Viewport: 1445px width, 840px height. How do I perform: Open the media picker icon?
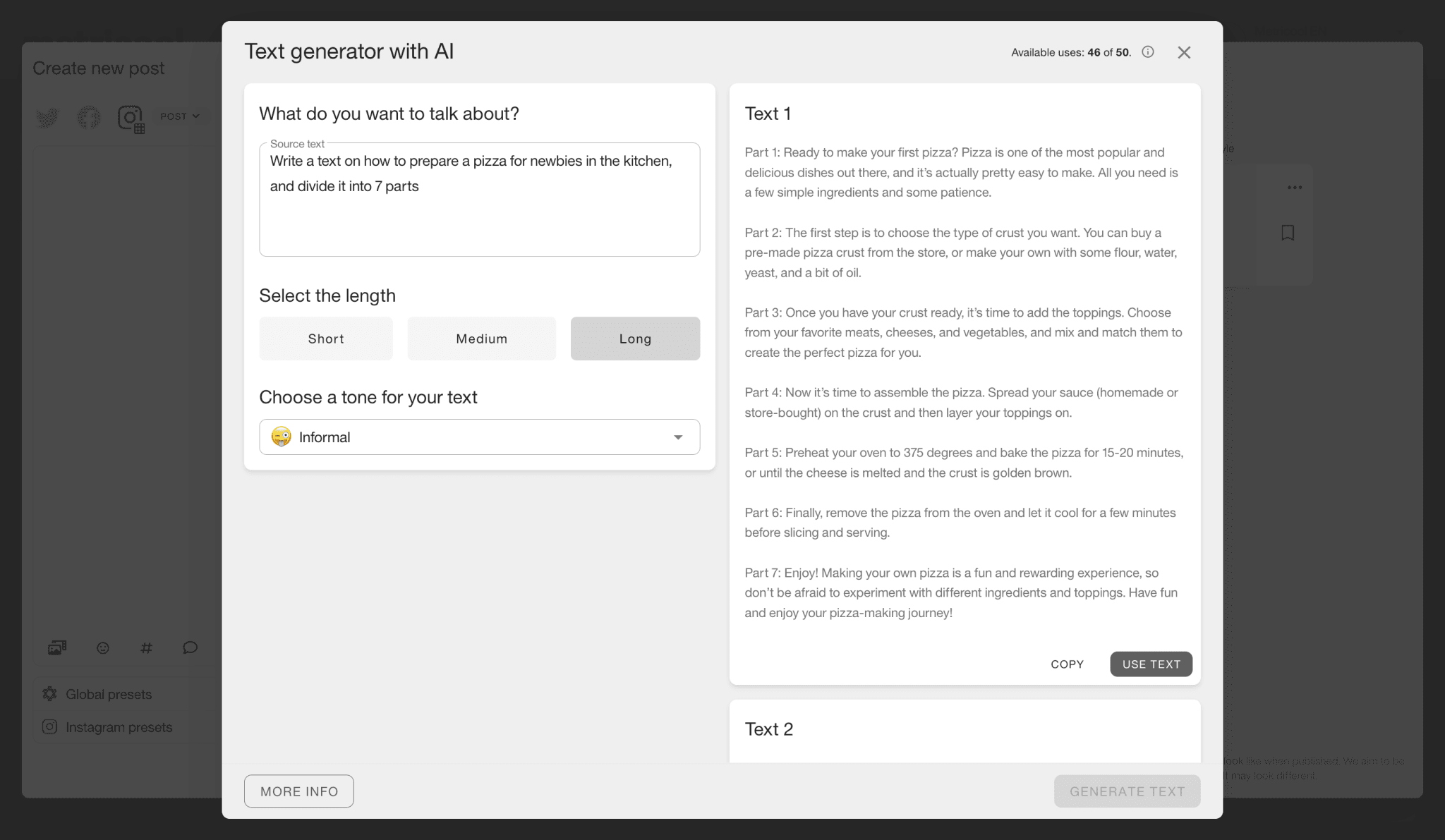click(x=56, y=647)
